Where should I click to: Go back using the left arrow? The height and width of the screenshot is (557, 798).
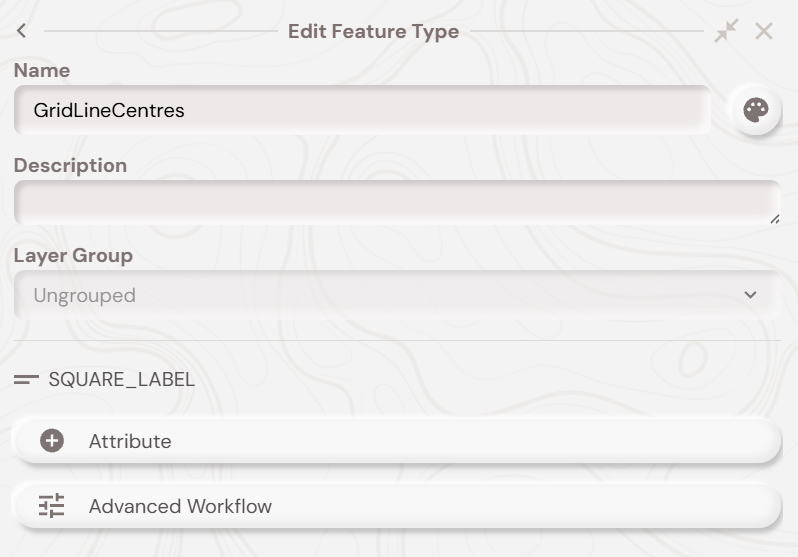(x=21, y=31)
